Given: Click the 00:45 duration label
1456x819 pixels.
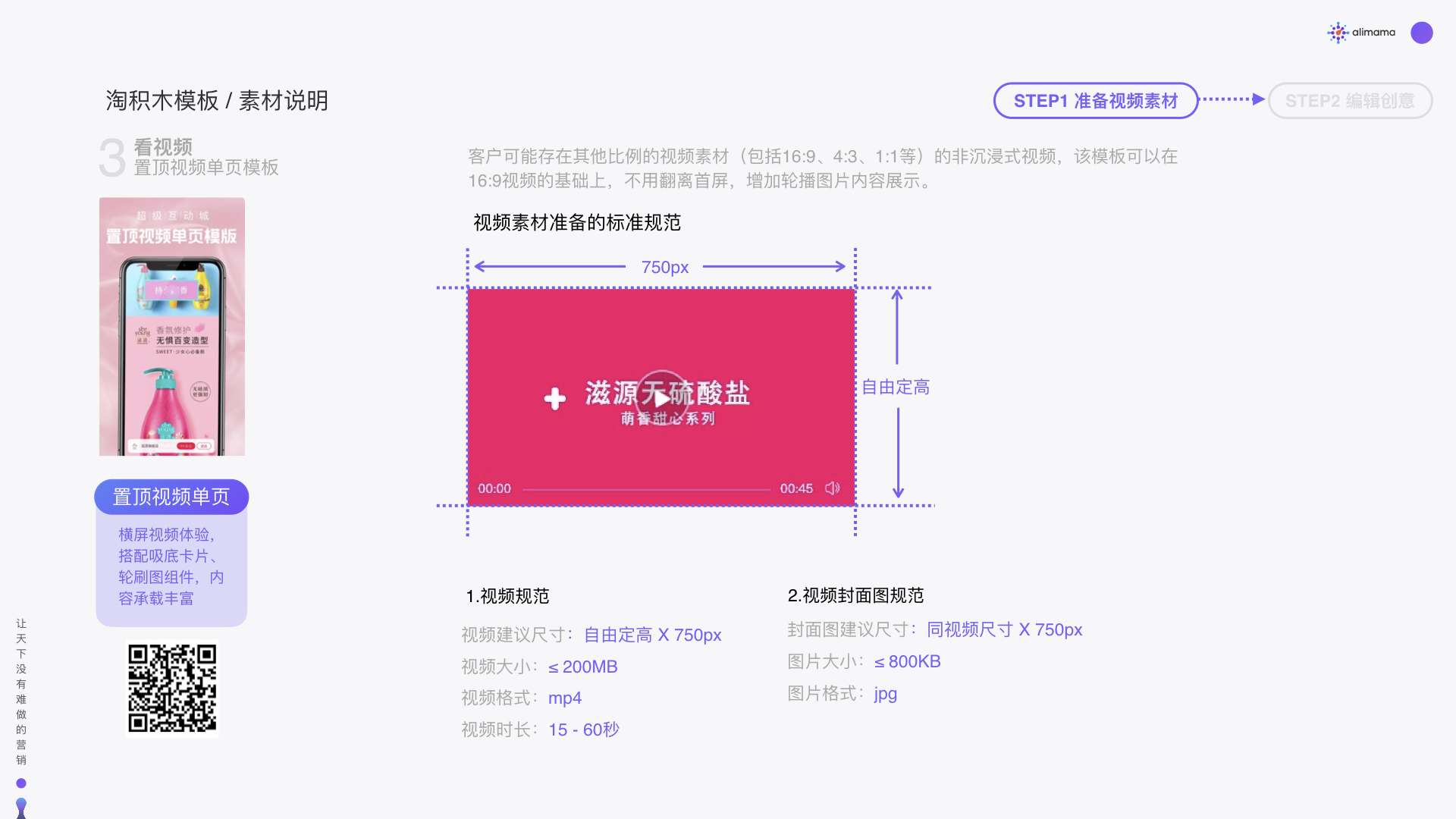Looking at the screenshot, I should 795,488.
